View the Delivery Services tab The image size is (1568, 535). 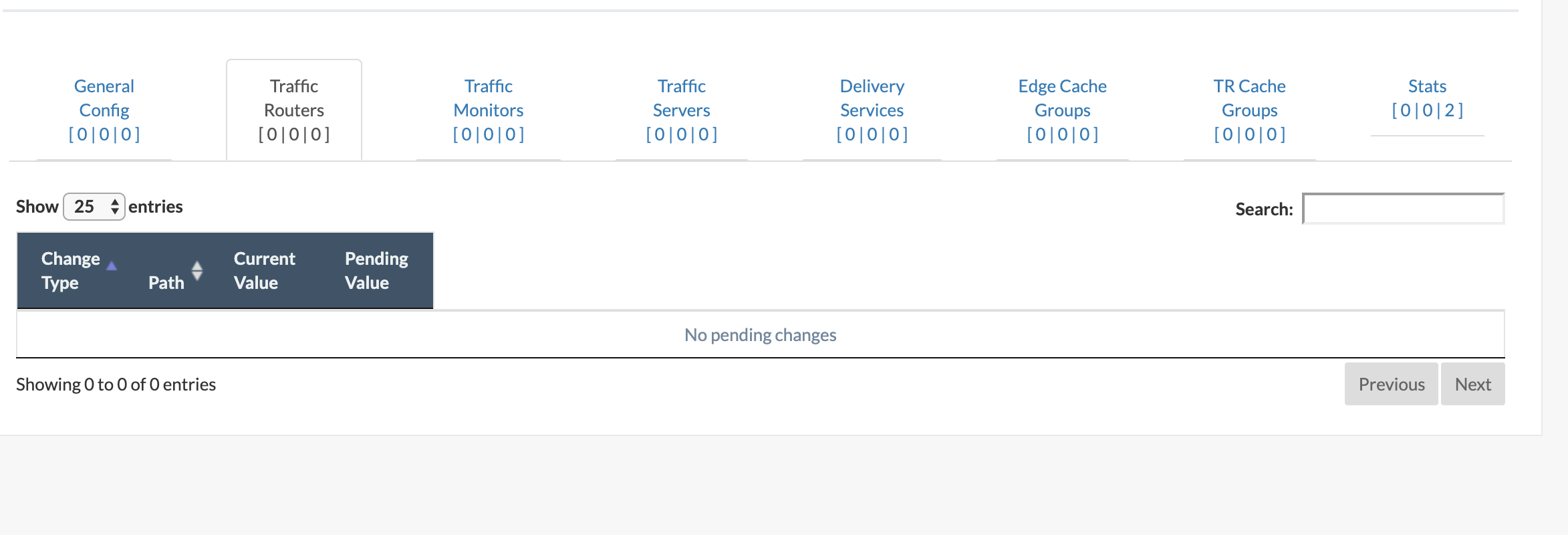tap(871, 109)
